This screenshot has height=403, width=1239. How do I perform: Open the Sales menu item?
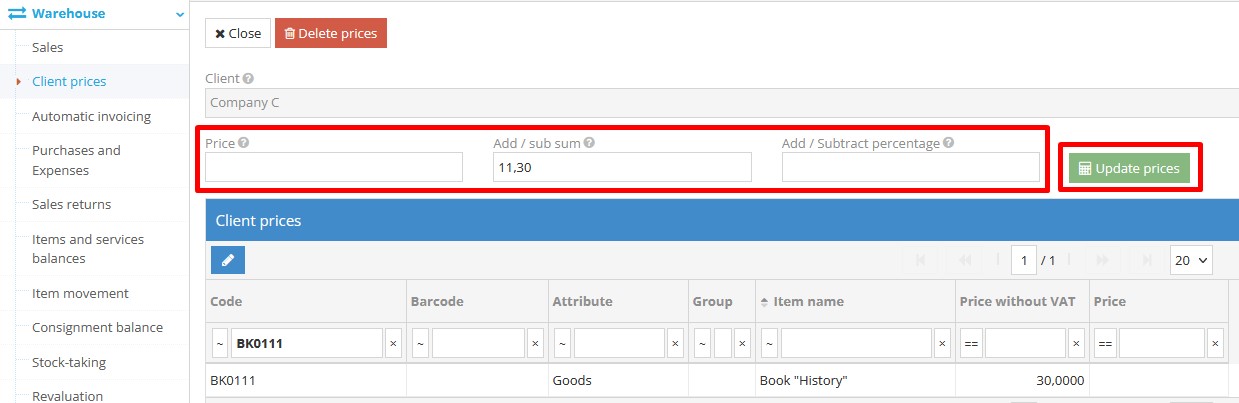47,47
